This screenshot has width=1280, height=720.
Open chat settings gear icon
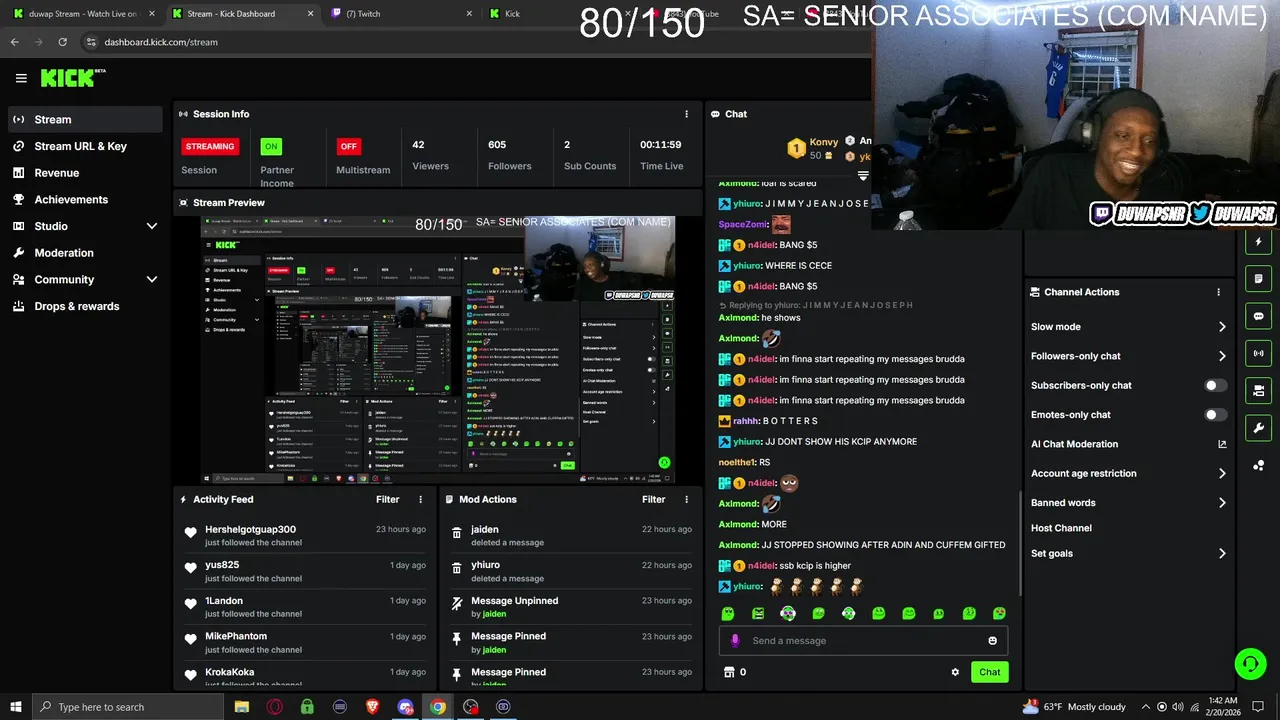tap(955, 672)
